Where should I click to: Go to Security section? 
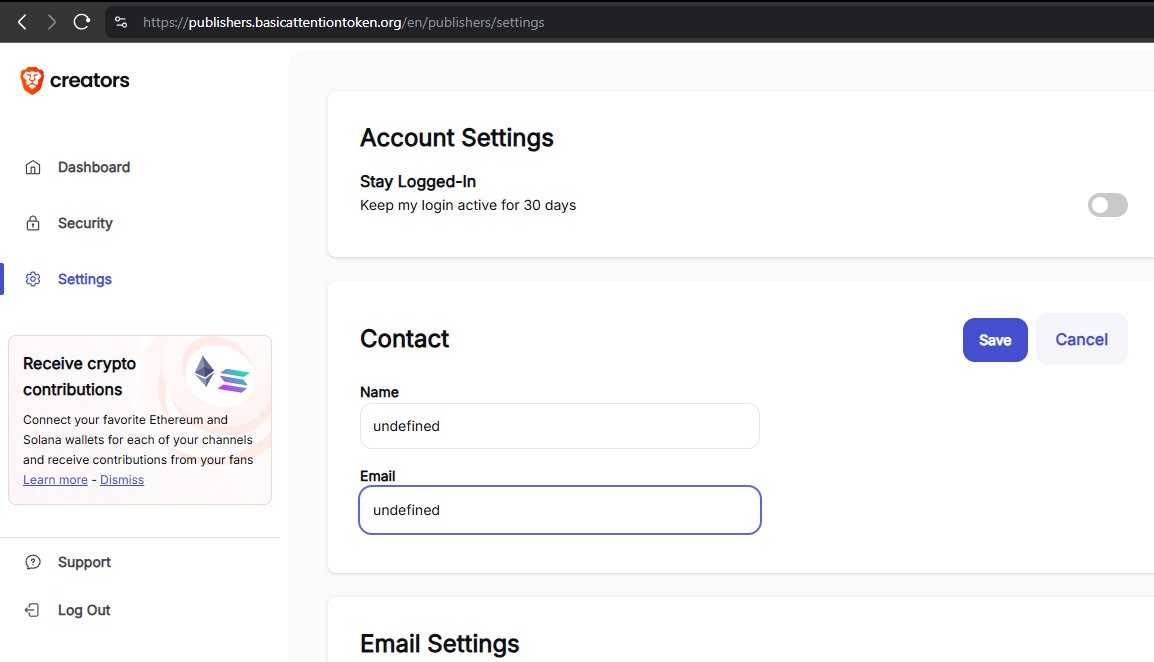tap(85, 223)
